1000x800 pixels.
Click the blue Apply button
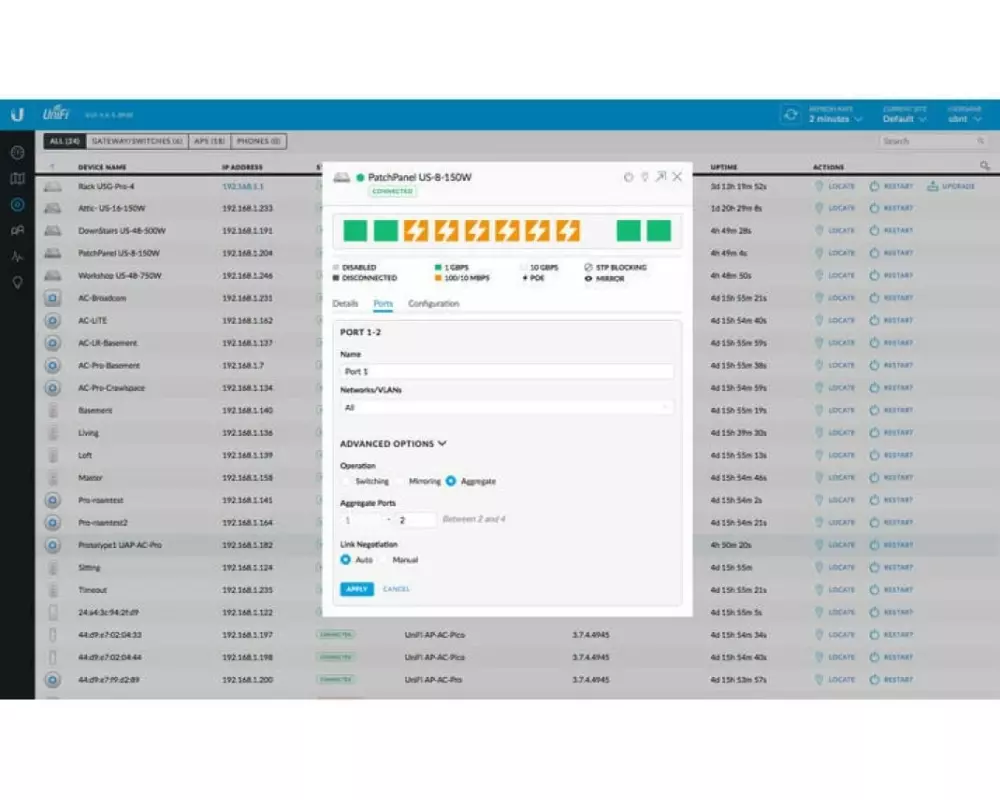357,589
